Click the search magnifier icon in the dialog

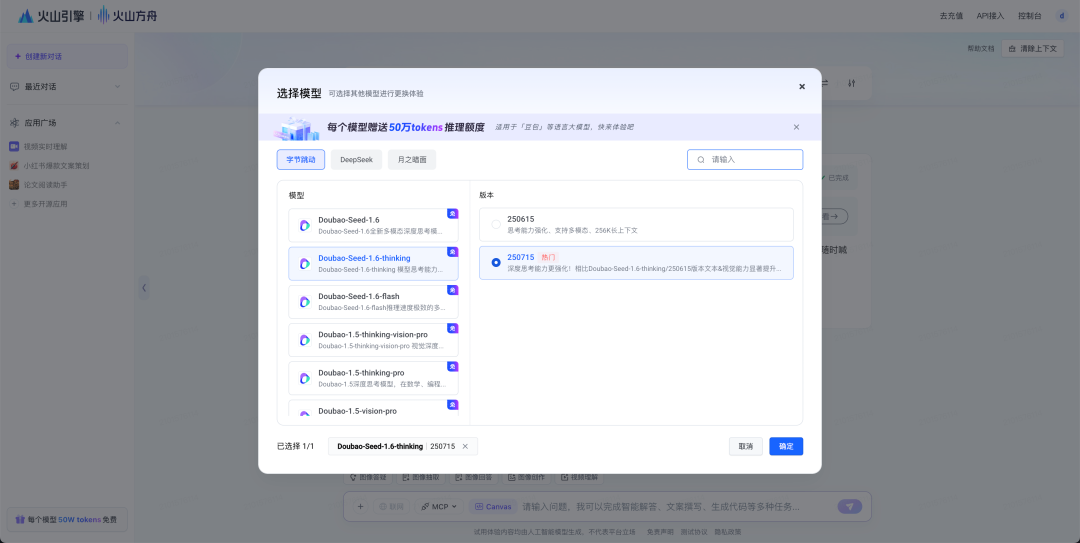tap(701, 160)
